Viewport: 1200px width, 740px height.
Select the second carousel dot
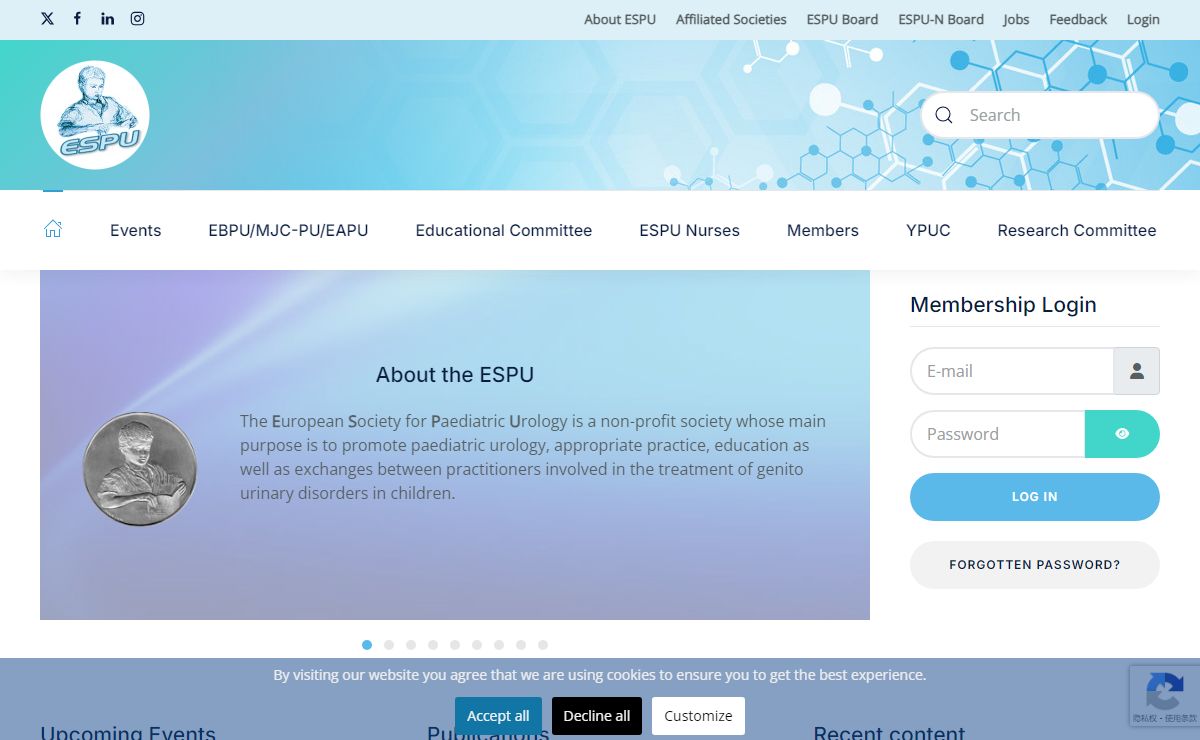click(389, 645)
